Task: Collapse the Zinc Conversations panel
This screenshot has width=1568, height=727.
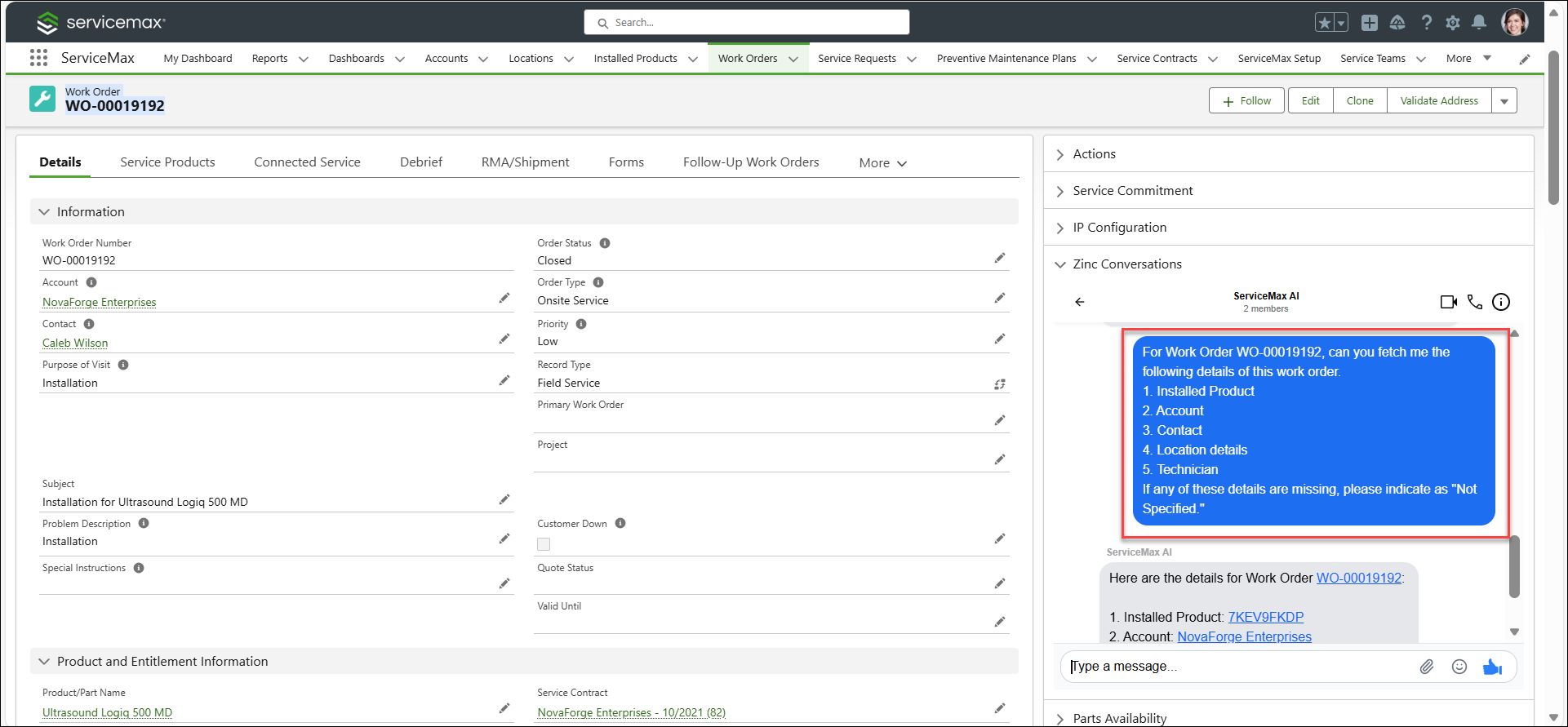Action: click(1060, 264)
